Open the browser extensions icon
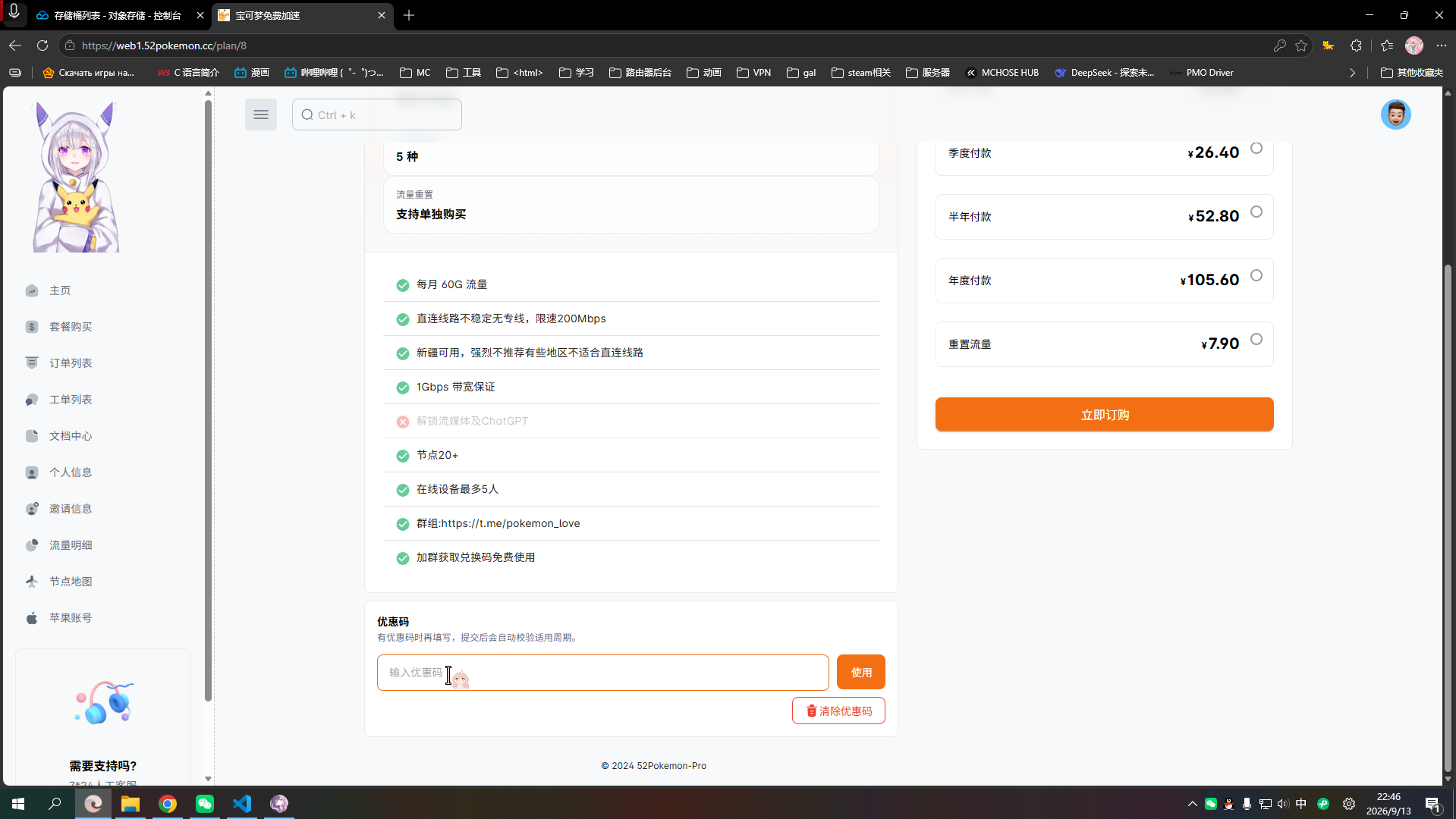 tap(1356, 45)
